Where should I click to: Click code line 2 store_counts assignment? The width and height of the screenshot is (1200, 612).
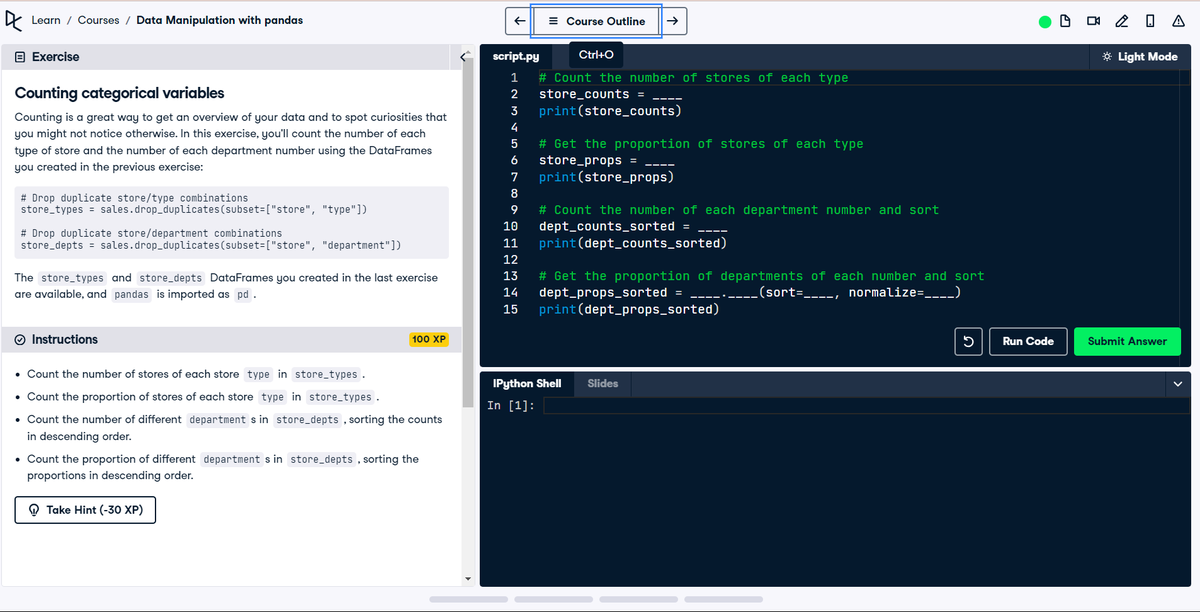pyautogui.click(x=610, y=94)
